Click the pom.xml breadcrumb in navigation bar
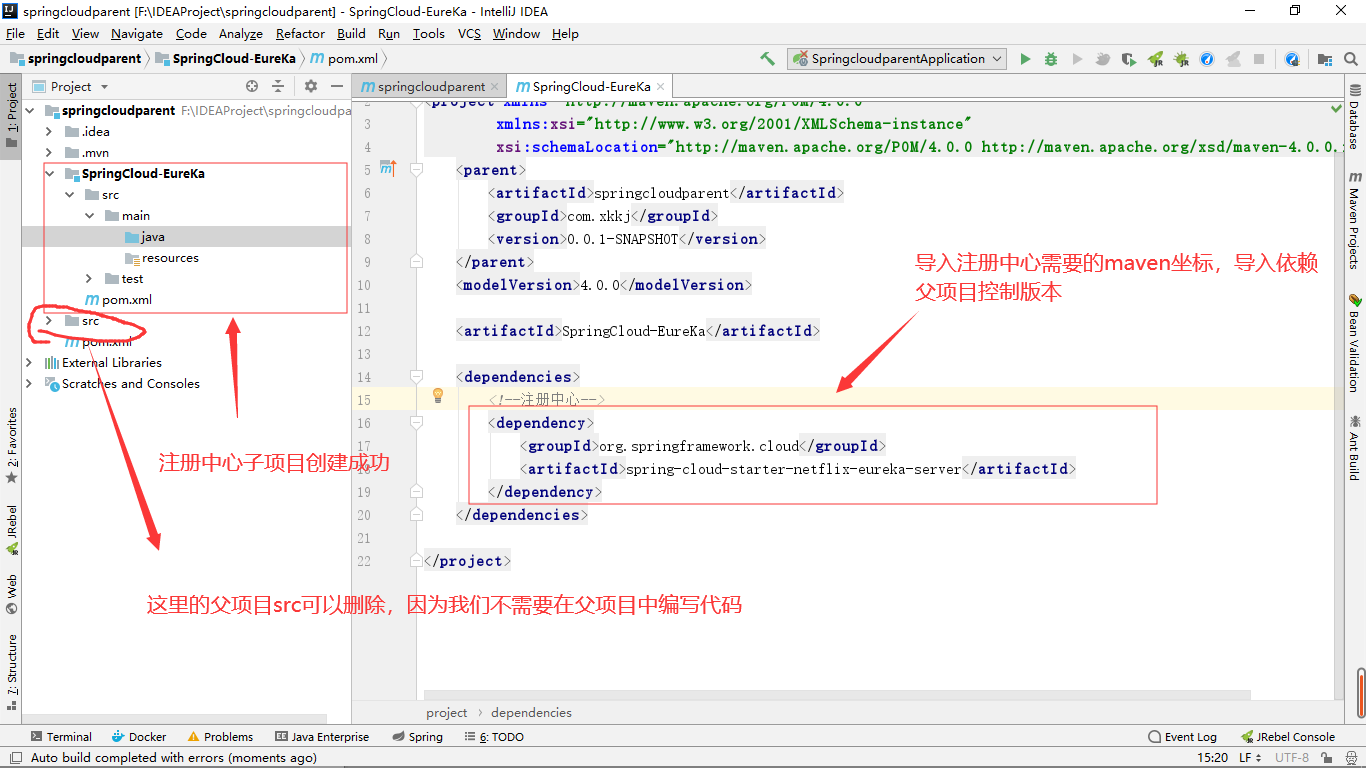This screenshot has height=768, width=1366. pyautogui.click(x=344, y=59)
